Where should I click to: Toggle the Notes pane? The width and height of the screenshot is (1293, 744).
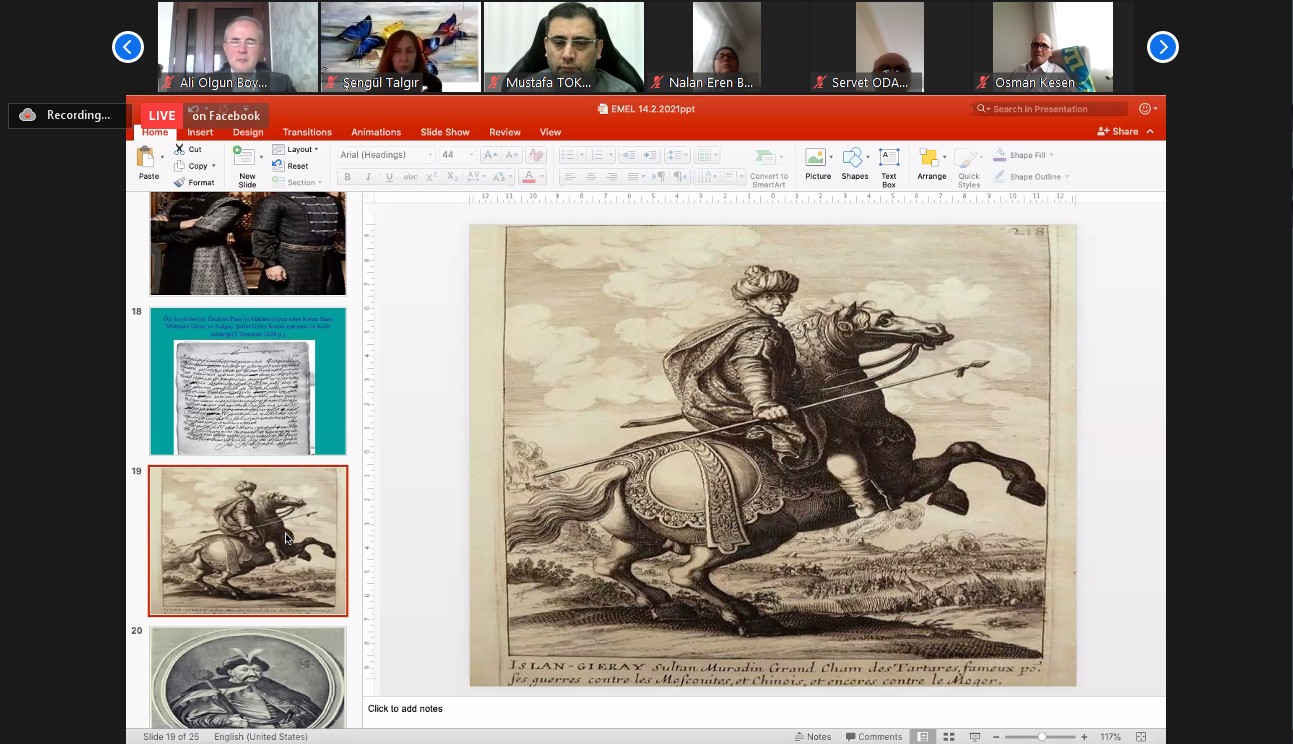pos(812,737)
